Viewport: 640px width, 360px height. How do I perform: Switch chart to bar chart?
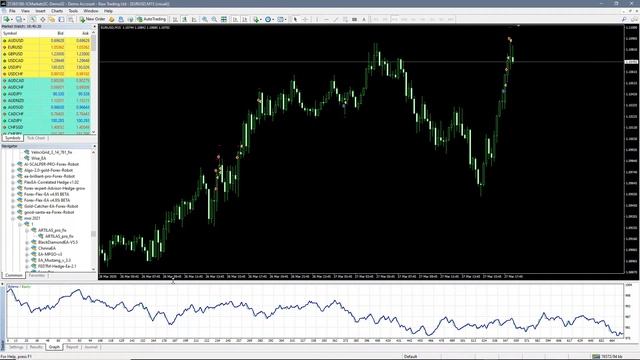click(x=175, y=19)
